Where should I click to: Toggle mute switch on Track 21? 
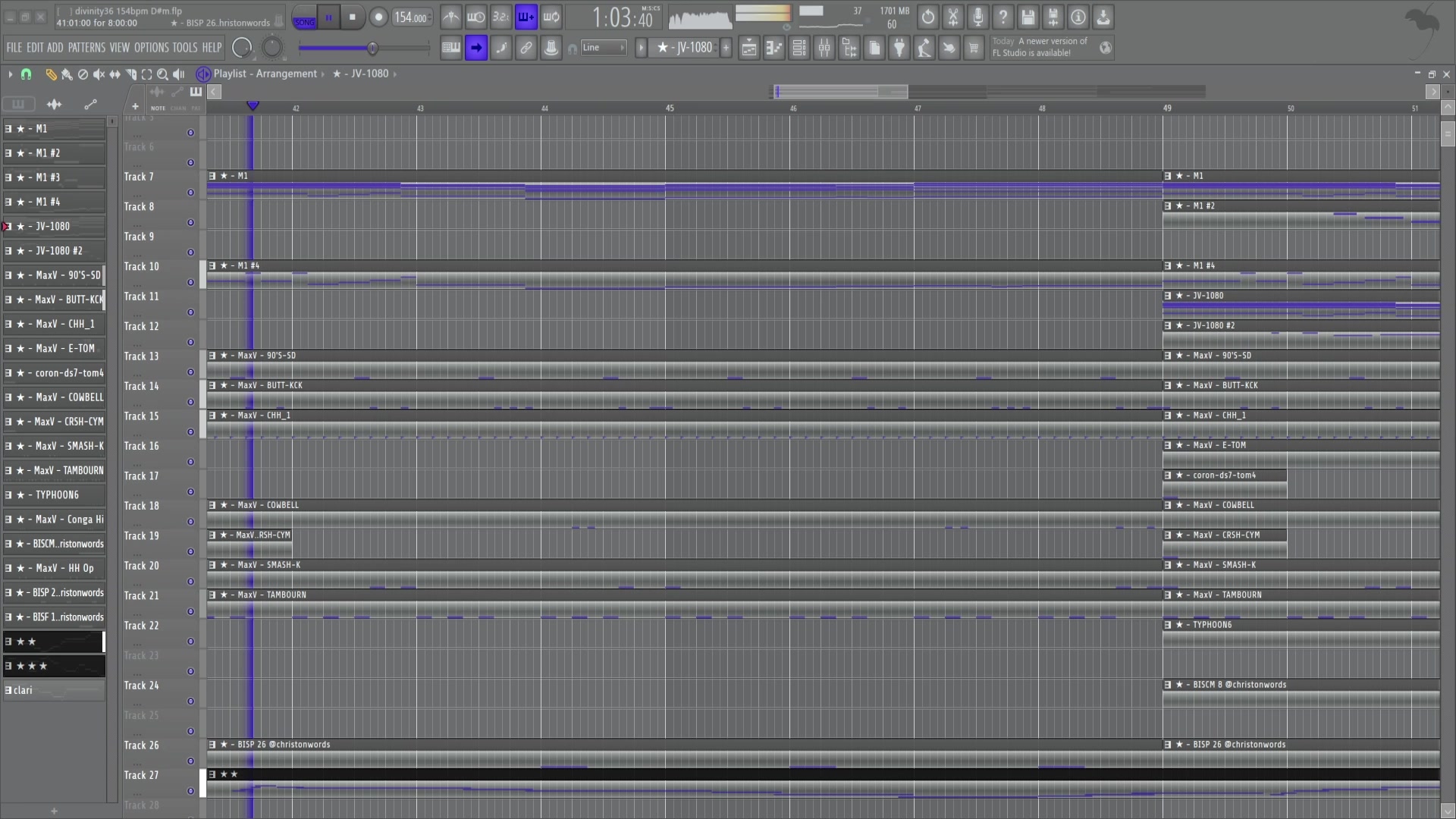pos(190,611)
